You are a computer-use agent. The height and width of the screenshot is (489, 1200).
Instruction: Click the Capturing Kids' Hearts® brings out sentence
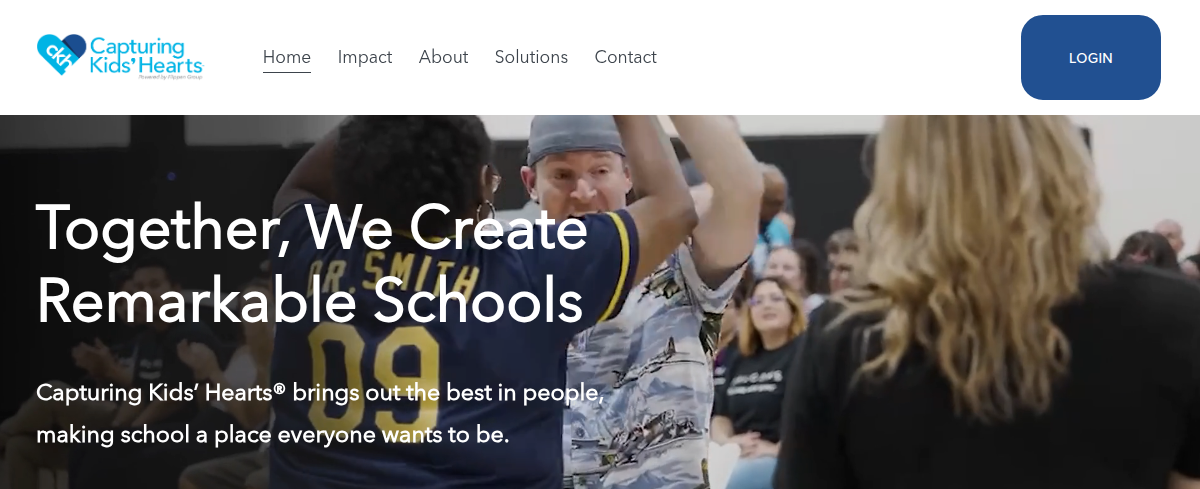[320, 392]
